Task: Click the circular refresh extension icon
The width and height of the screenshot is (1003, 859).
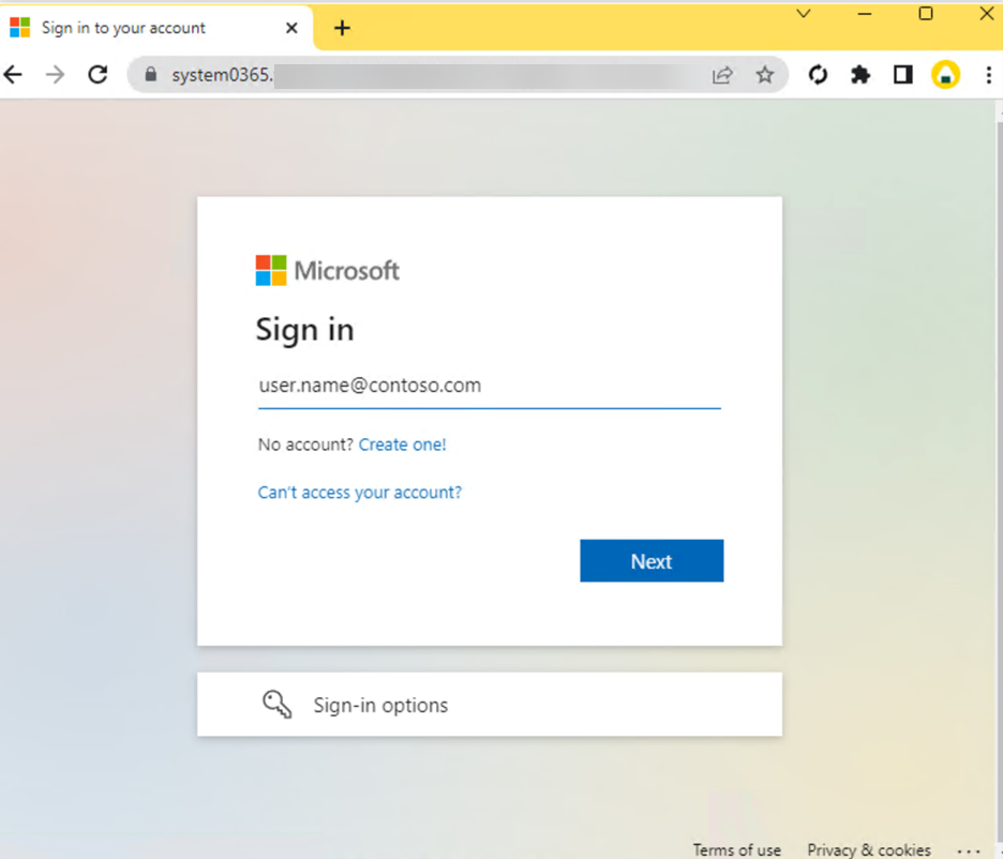Action: [x=818, y=74]
